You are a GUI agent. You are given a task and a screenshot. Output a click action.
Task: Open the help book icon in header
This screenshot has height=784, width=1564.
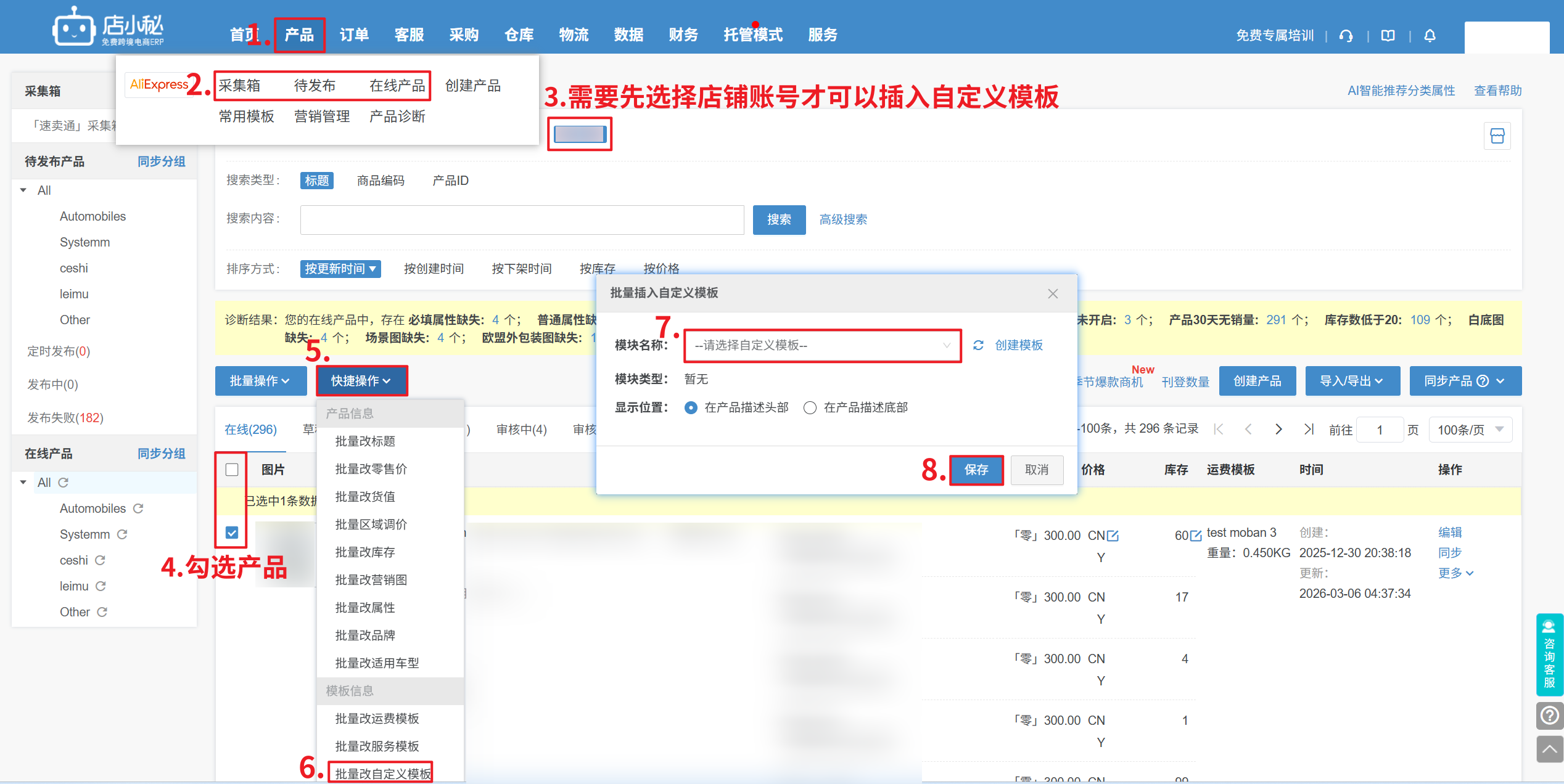(x=1388, y=36)
